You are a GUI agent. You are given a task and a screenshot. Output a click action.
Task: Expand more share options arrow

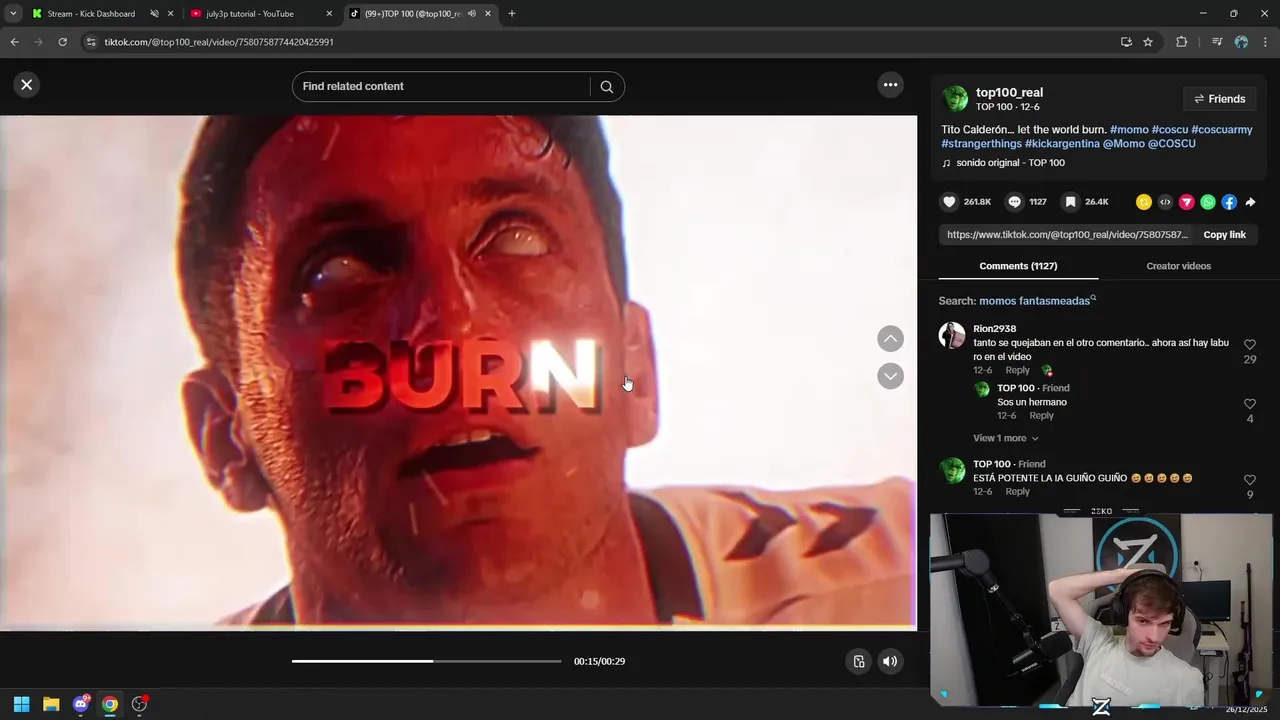(x=1250, y=202)
